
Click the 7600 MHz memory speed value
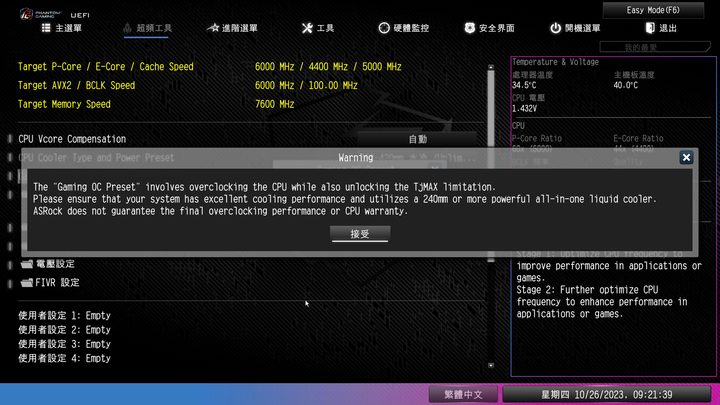[275, 104]
